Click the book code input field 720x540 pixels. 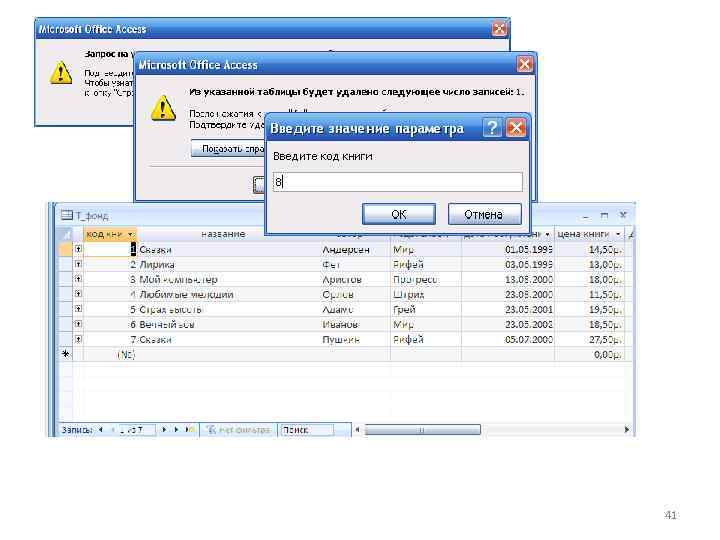397,182
